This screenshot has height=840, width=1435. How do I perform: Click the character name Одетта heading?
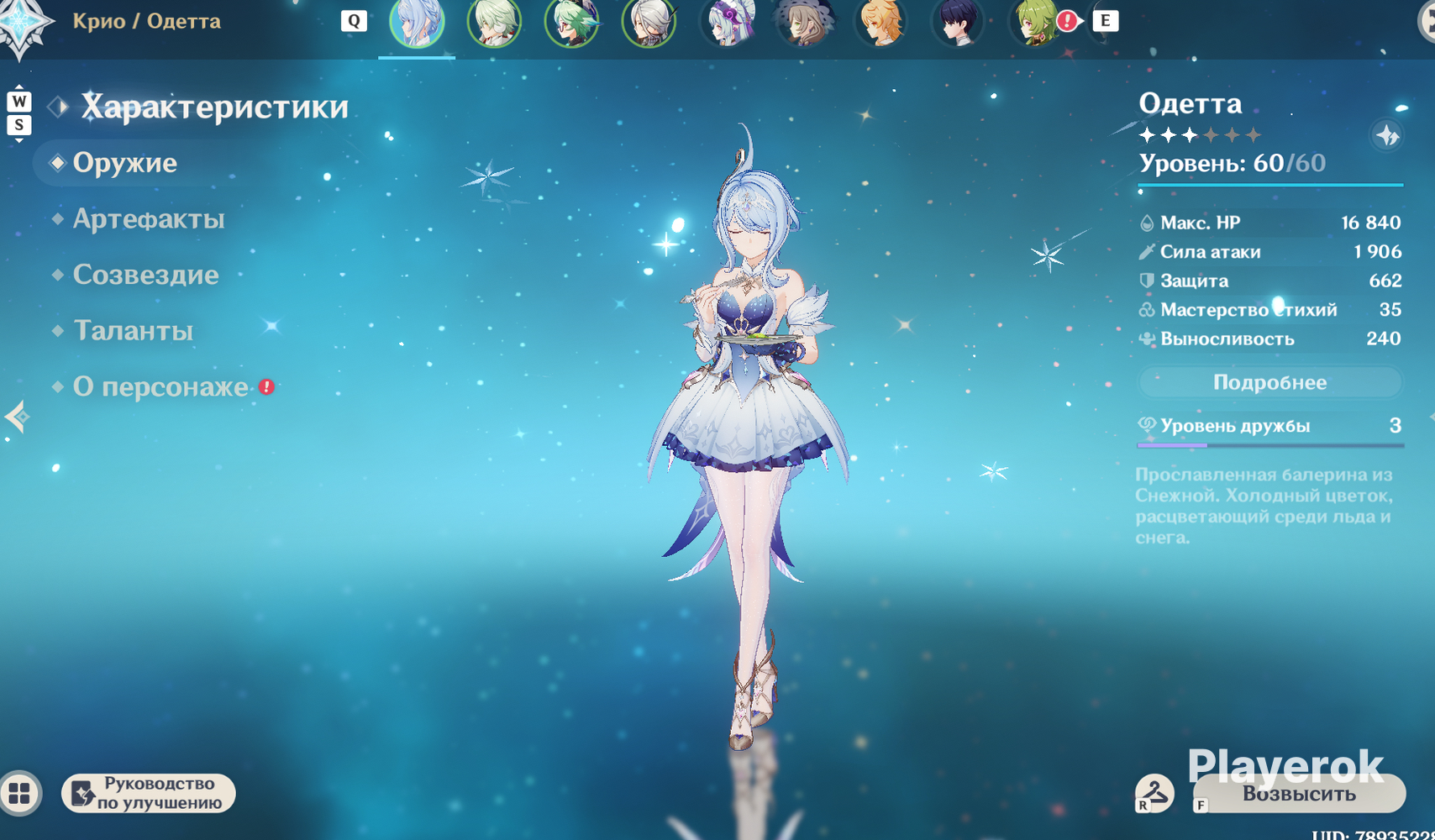coord(1190,103)
